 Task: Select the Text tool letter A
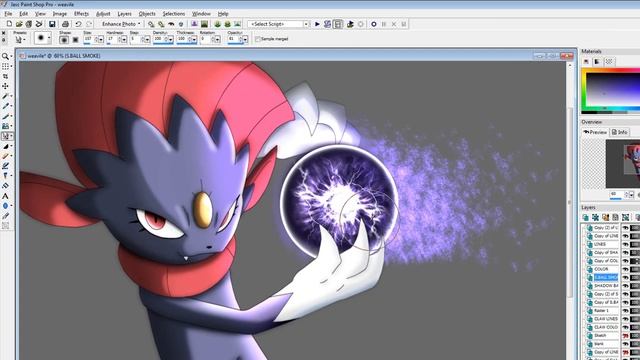click(x=5, y=196)
